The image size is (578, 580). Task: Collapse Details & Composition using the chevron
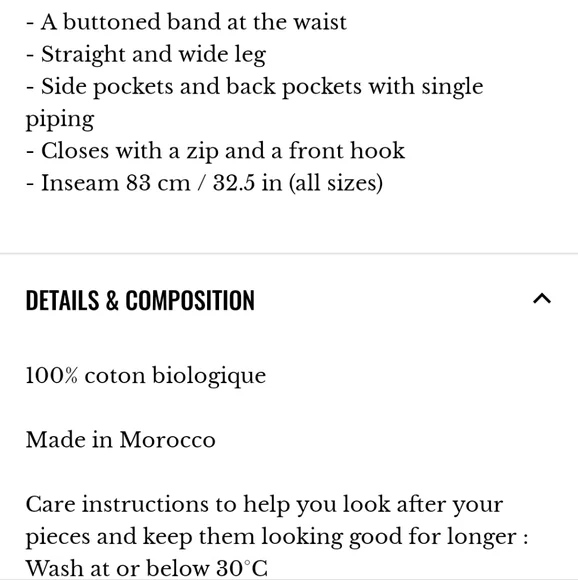[542, 299]
